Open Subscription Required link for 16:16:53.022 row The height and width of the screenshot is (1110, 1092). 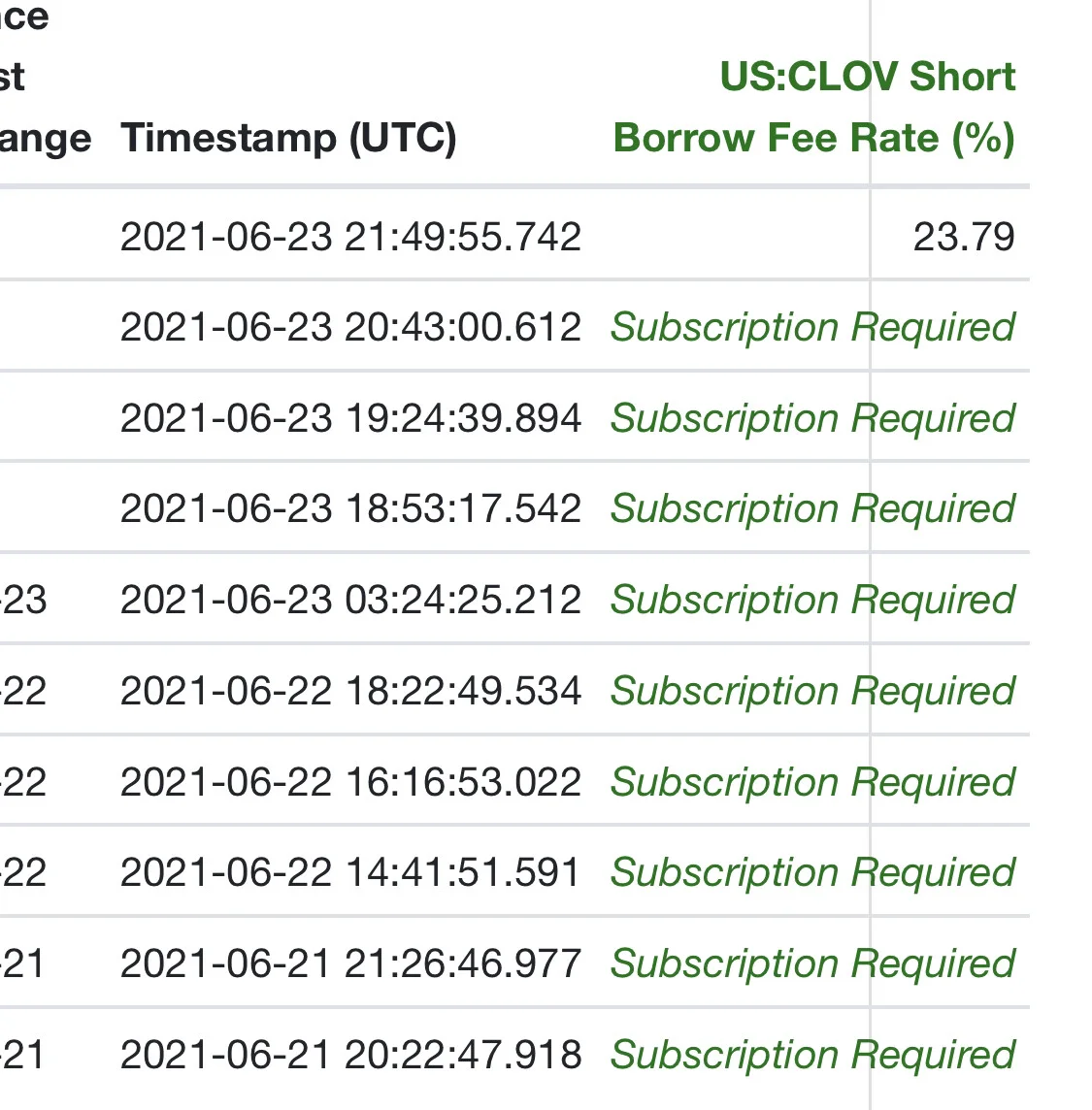point(813,782)
